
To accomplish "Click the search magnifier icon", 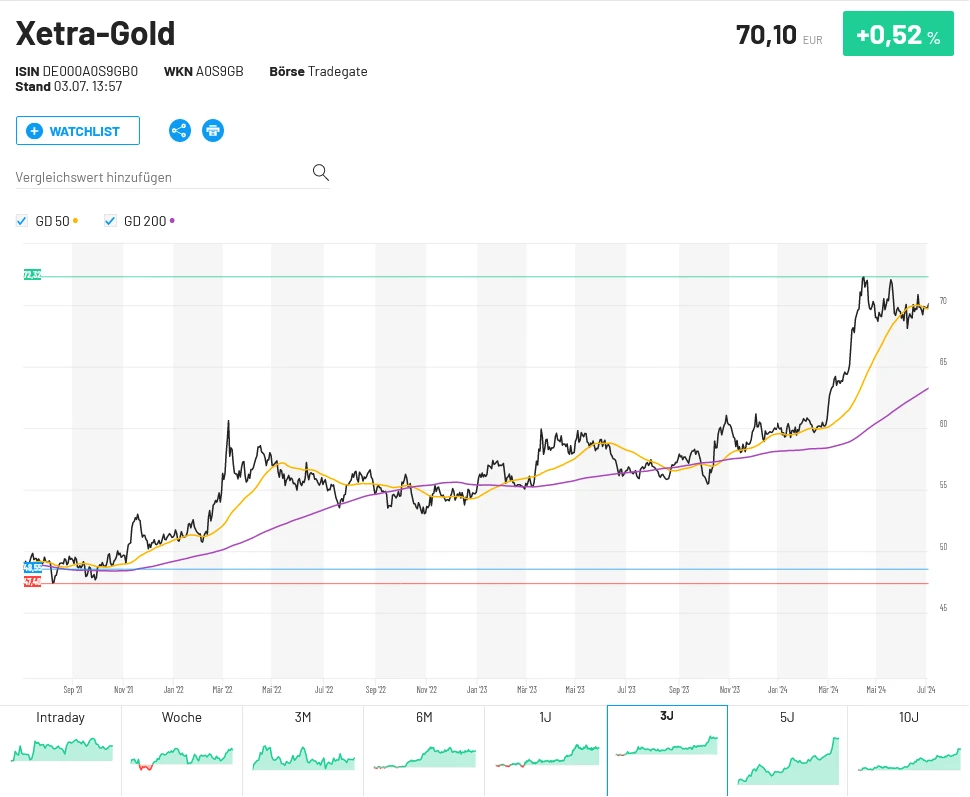I will click(x=320, y=172).
